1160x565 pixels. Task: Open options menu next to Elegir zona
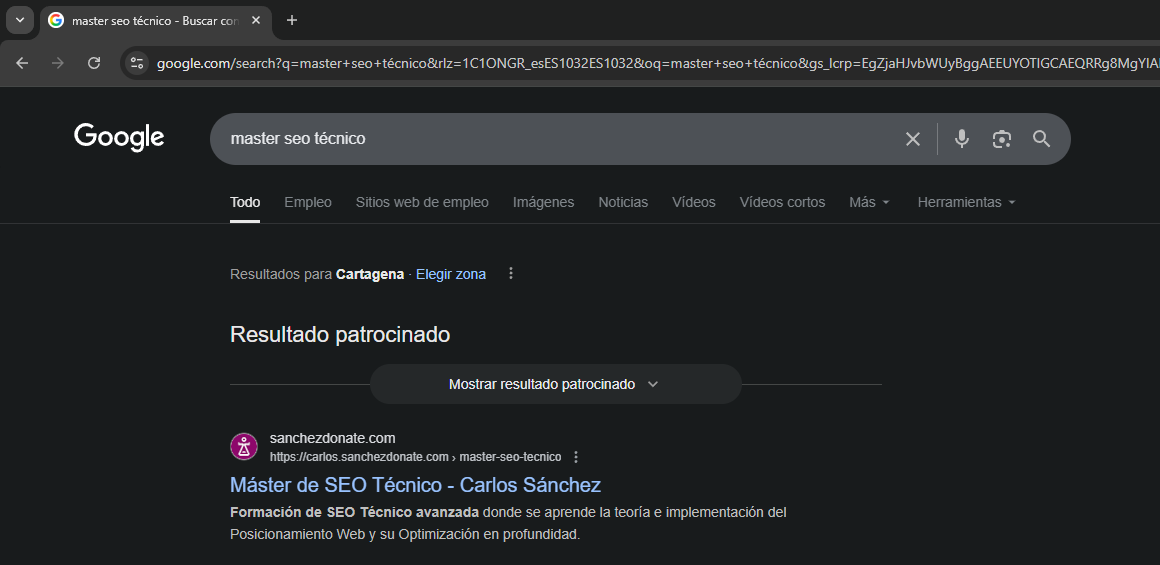[x=511, y=274]
